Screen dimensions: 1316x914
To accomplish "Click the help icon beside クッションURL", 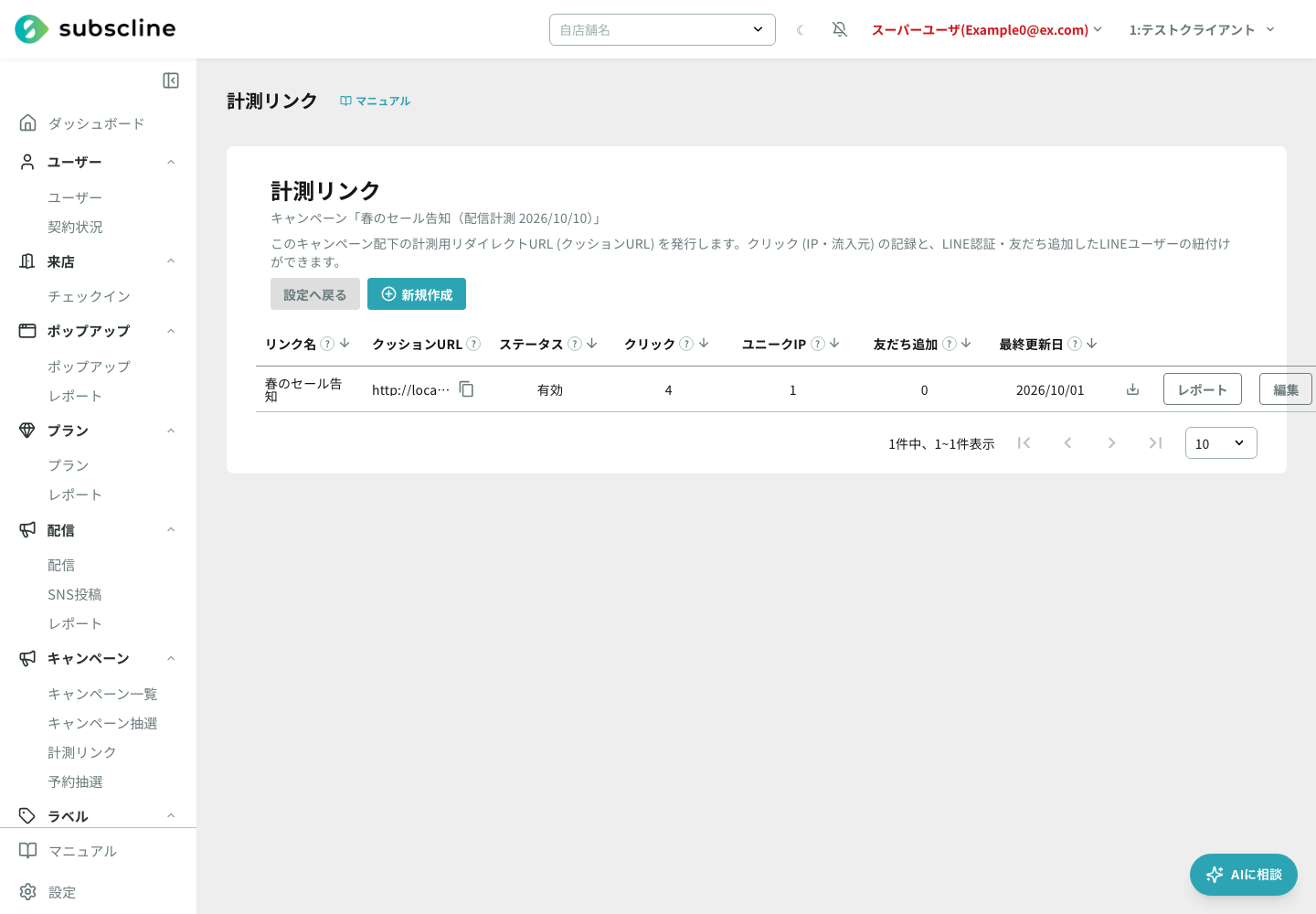I will pyautogui.click(x=473, y=344).
